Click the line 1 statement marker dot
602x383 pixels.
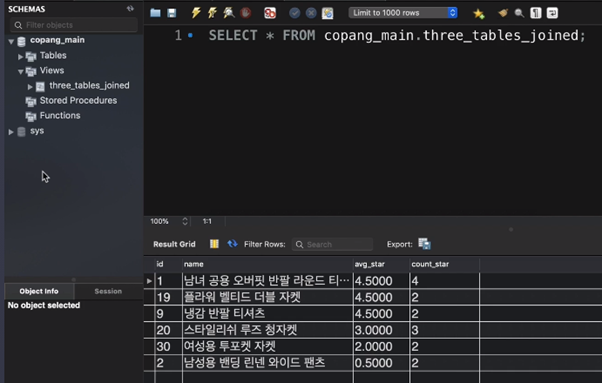click(190, 35)
